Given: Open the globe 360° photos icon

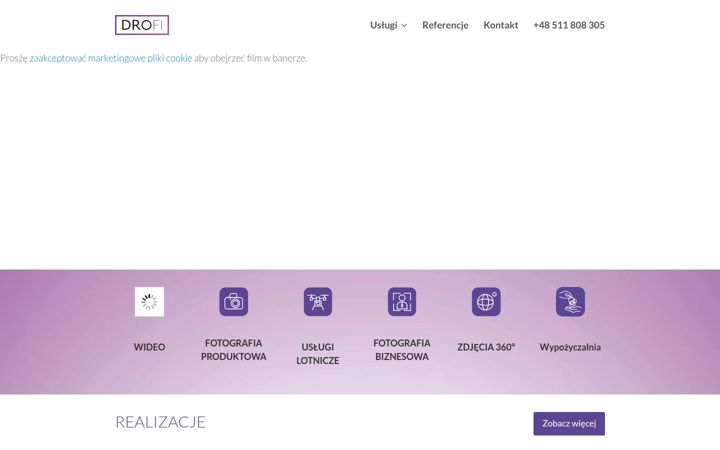Looking at the screenshot, I should coord(486,302).
